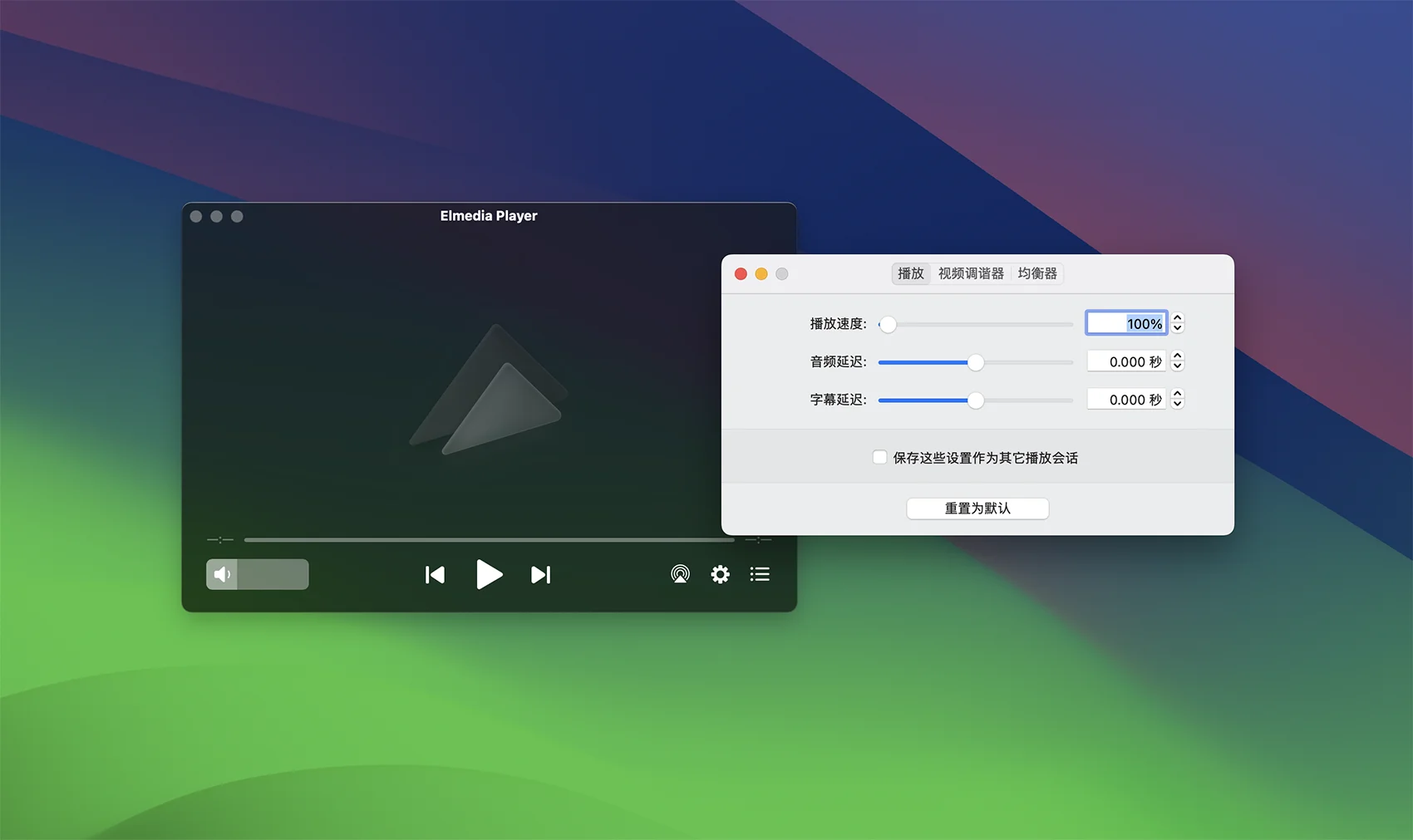Screen dimensions: 1413x840
Task: Decrease 字幕延迟 with stepper down
Action: point(1177,405)
